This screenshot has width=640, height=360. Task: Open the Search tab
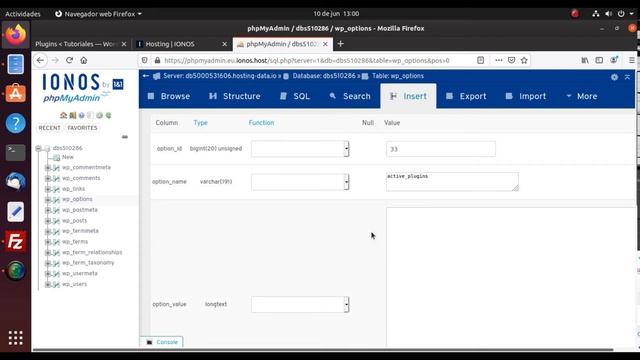pos(350,96)
